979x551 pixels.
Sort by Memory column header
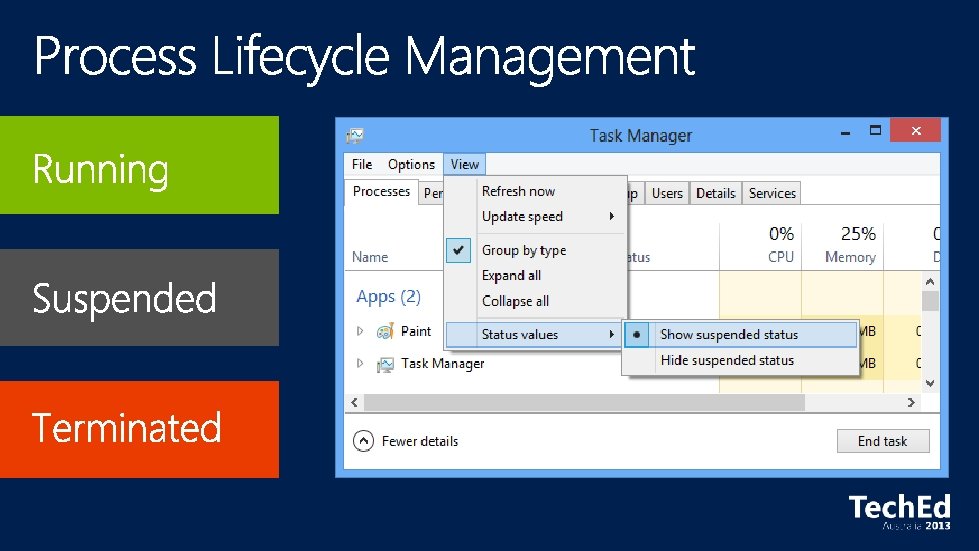(x=850, y=257)
